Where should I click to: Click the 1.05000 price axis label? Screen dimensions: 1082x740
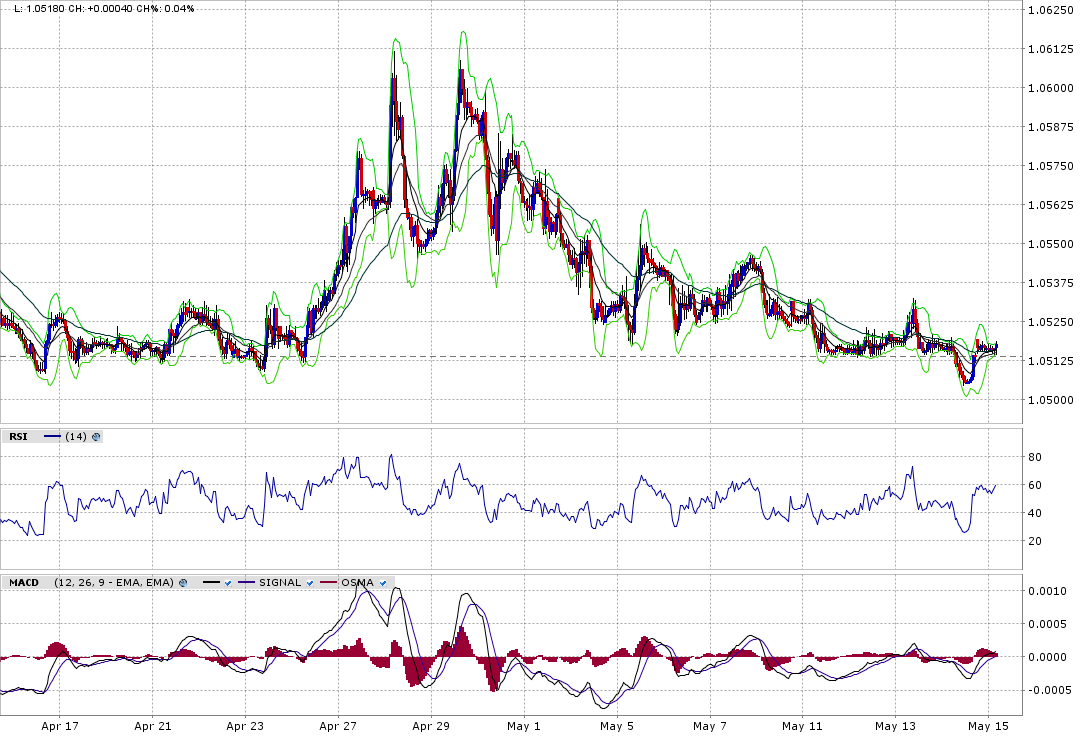tap(1050, 400)
